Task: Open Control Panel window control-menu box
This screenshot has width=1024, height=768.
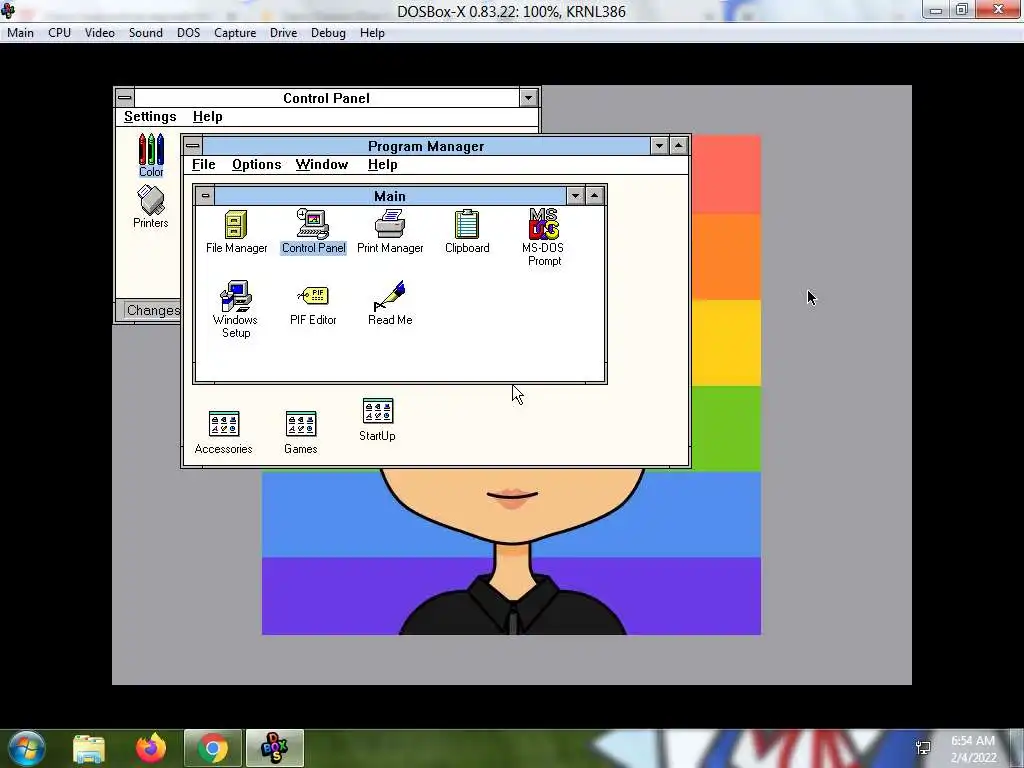Action: tap(125, 98)
